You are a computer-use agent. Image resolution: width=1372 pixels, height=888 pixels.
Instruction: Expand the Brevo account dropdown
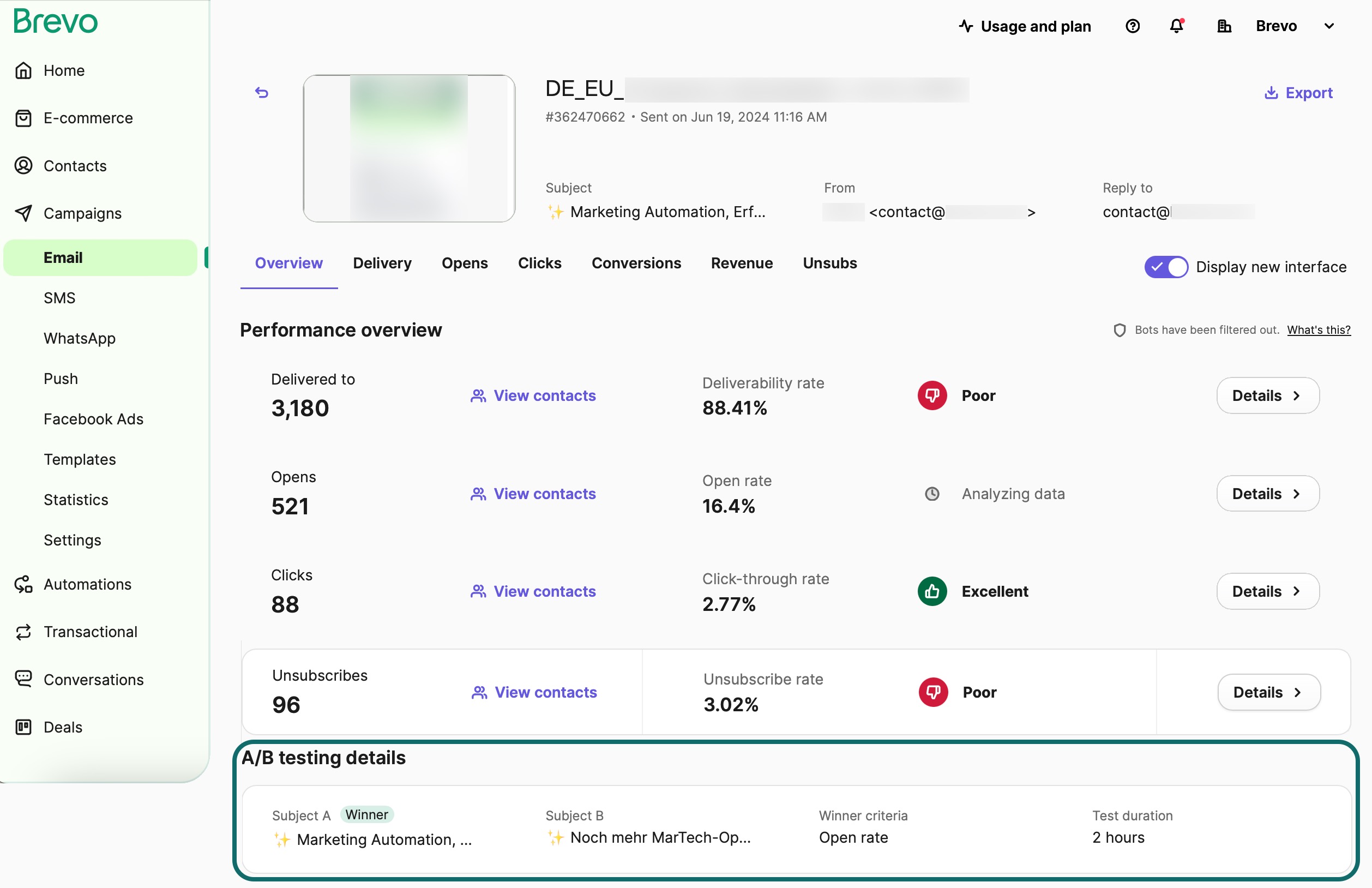click(1329, 26)
